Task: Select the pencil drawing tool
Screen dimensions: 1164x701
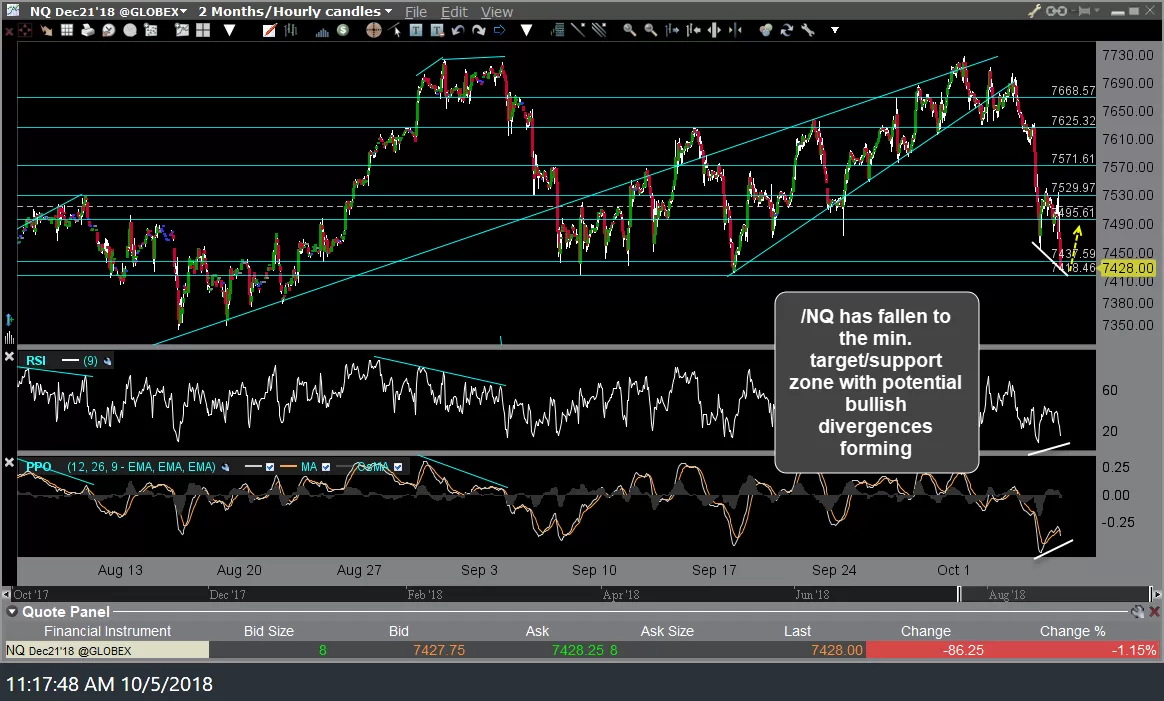Action: 269,30
